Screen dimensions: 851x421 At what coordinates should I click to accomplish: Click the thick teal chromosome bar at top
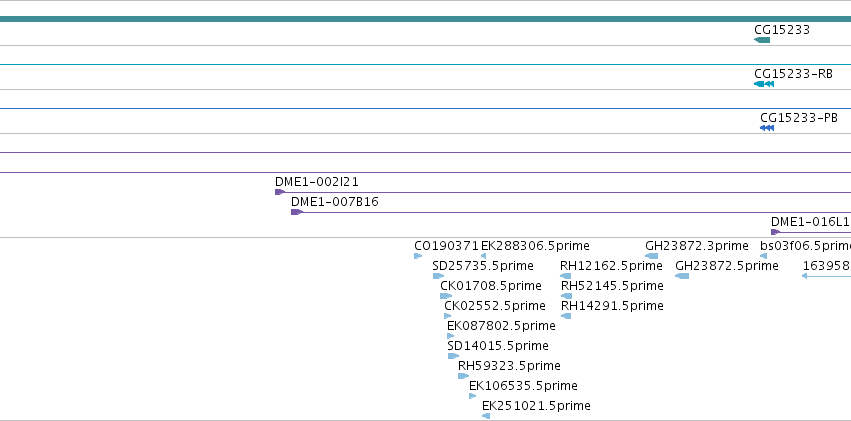(426, 20)
